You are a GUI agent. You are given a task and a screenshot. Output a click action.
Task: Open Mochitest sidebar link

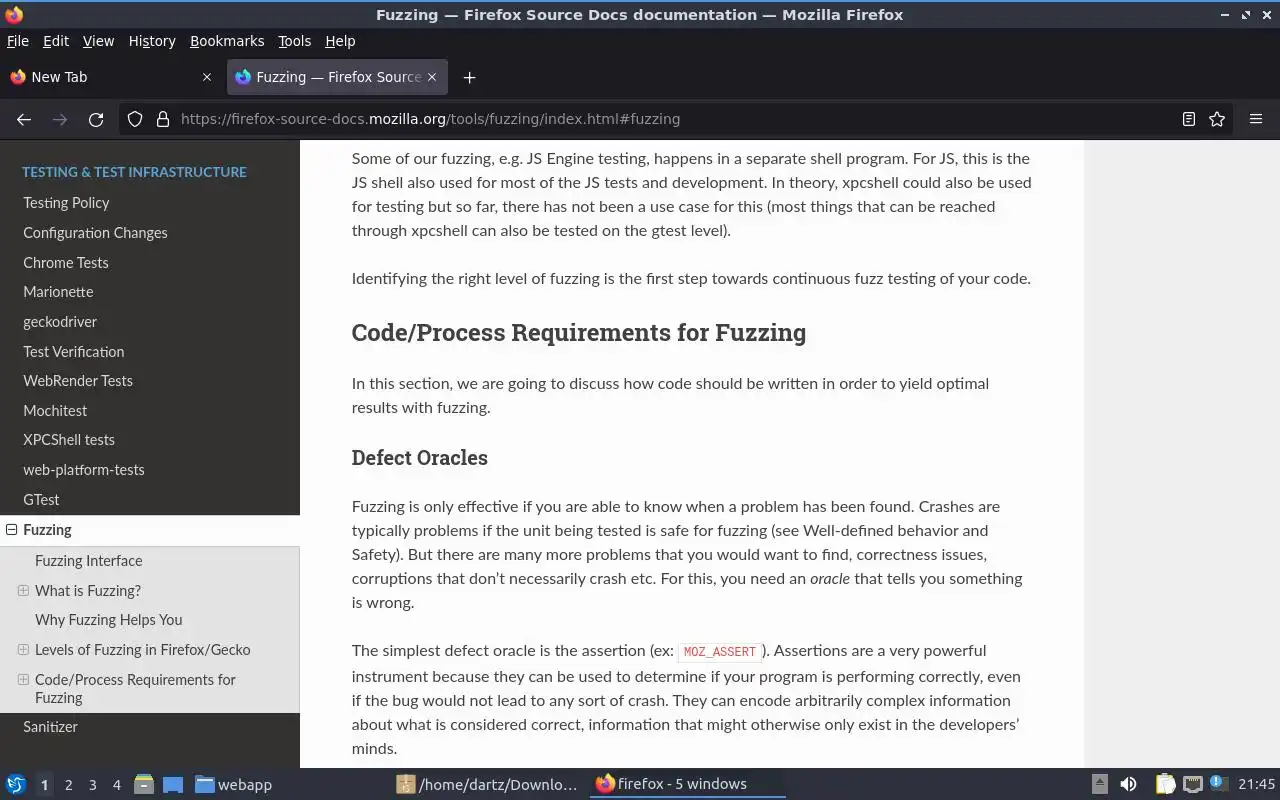point(55,411)
